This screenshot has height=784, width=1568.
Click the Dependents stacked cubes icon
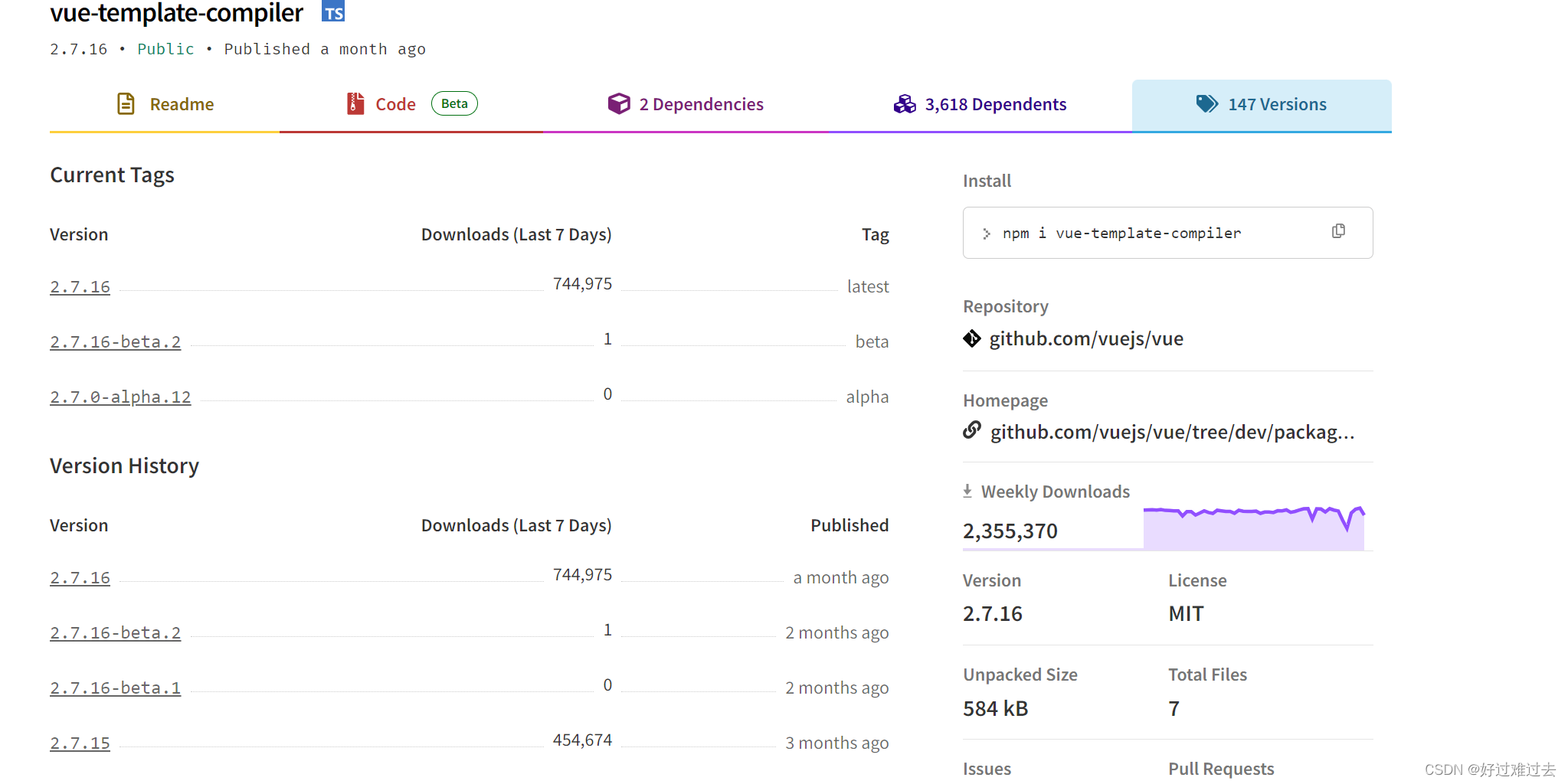click(905, 104)
